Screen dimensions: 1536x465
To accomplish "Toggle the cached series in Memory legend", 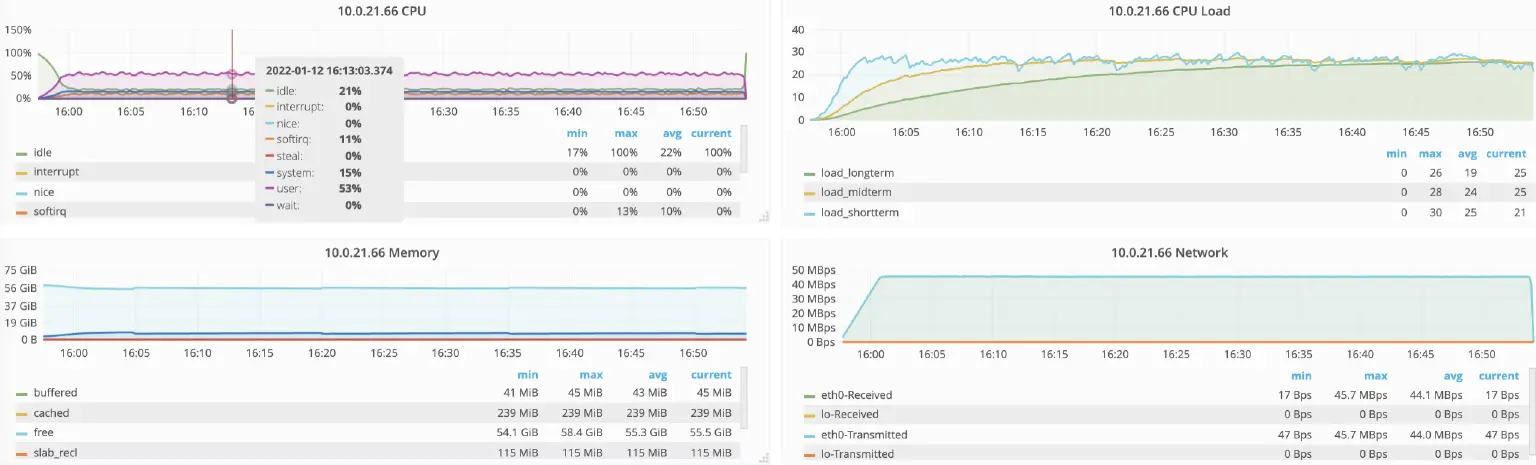I will [x=51, y=413].
